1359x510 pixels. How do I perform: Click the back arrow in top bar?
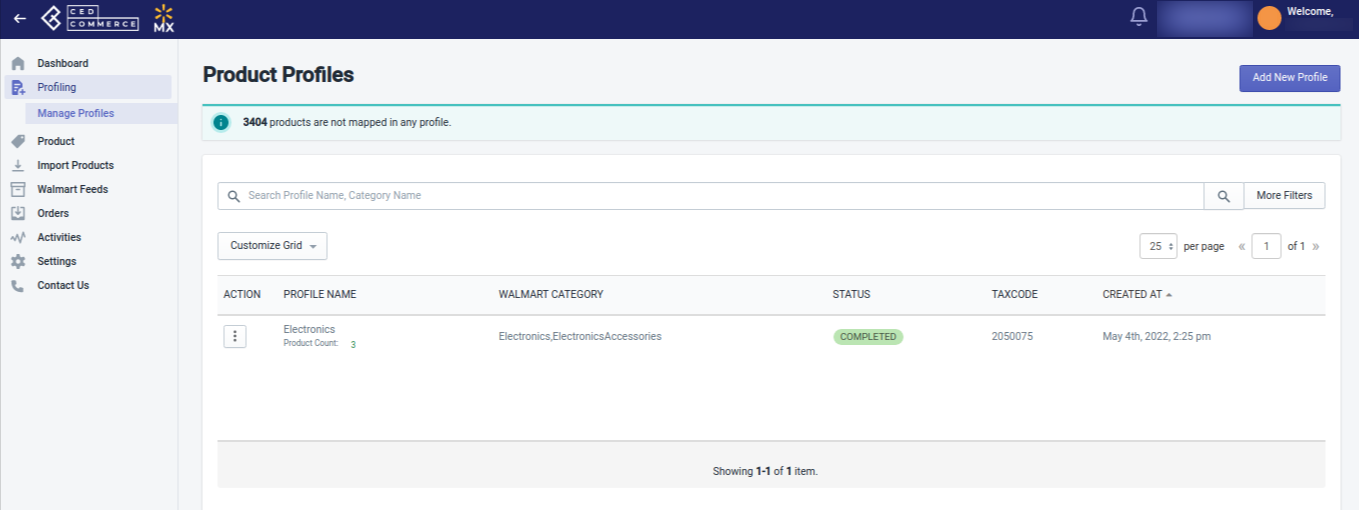[x=20, y=18]
